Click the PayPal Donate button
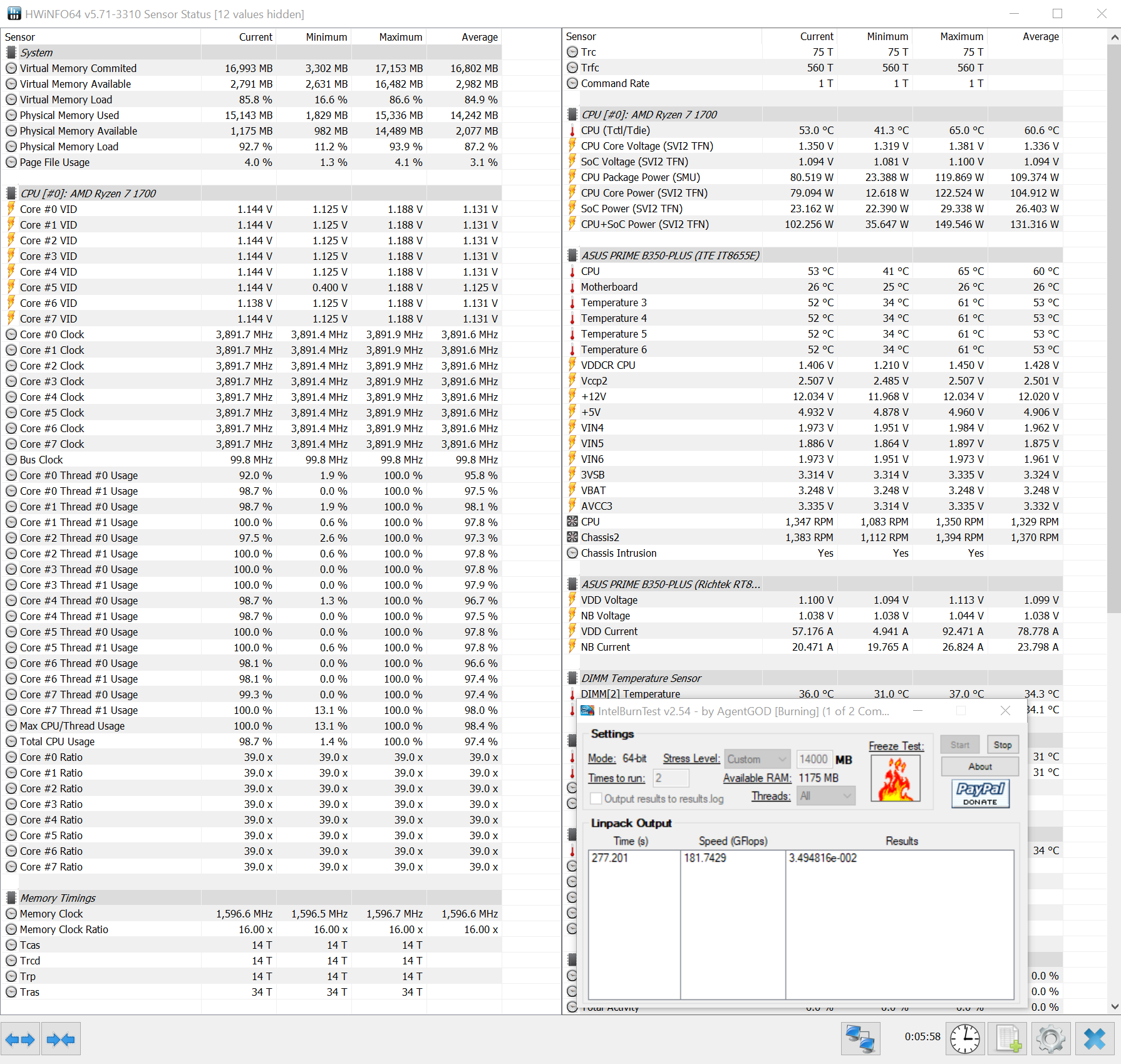1121x1064 pixels. pyautogui.click(x=980, y=793)
